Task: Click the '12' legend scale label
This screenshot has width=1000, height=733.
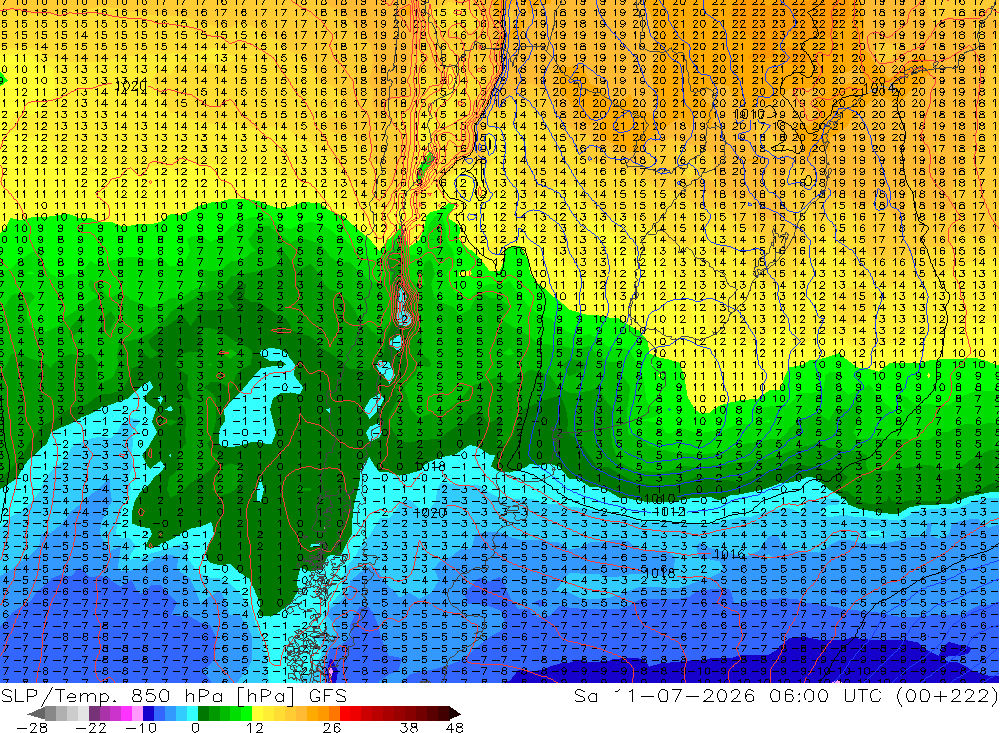Action: coord(255,727)
